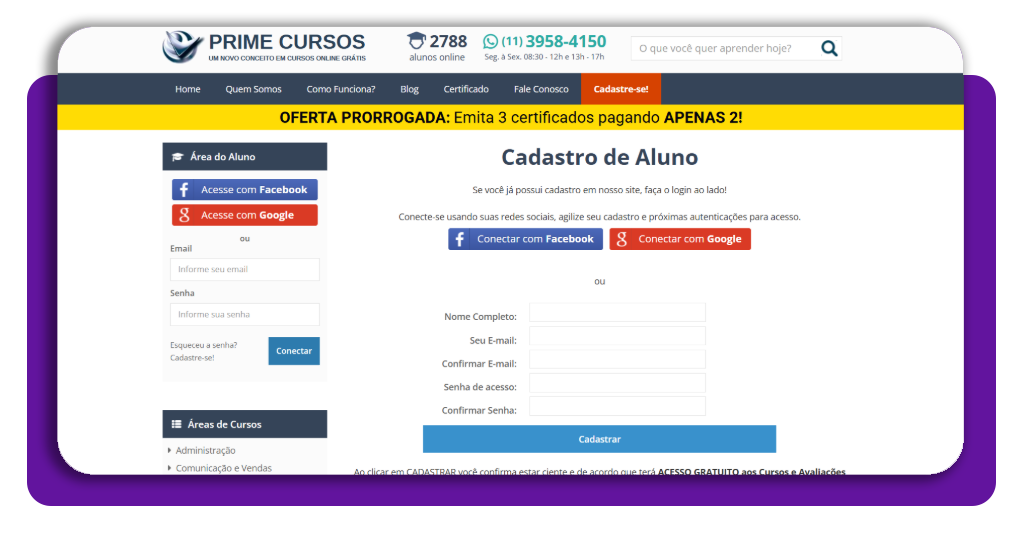This screenshot has width=1024, height=536.
Task: Open the Home menu item
Action: click(x=187, y=89)
